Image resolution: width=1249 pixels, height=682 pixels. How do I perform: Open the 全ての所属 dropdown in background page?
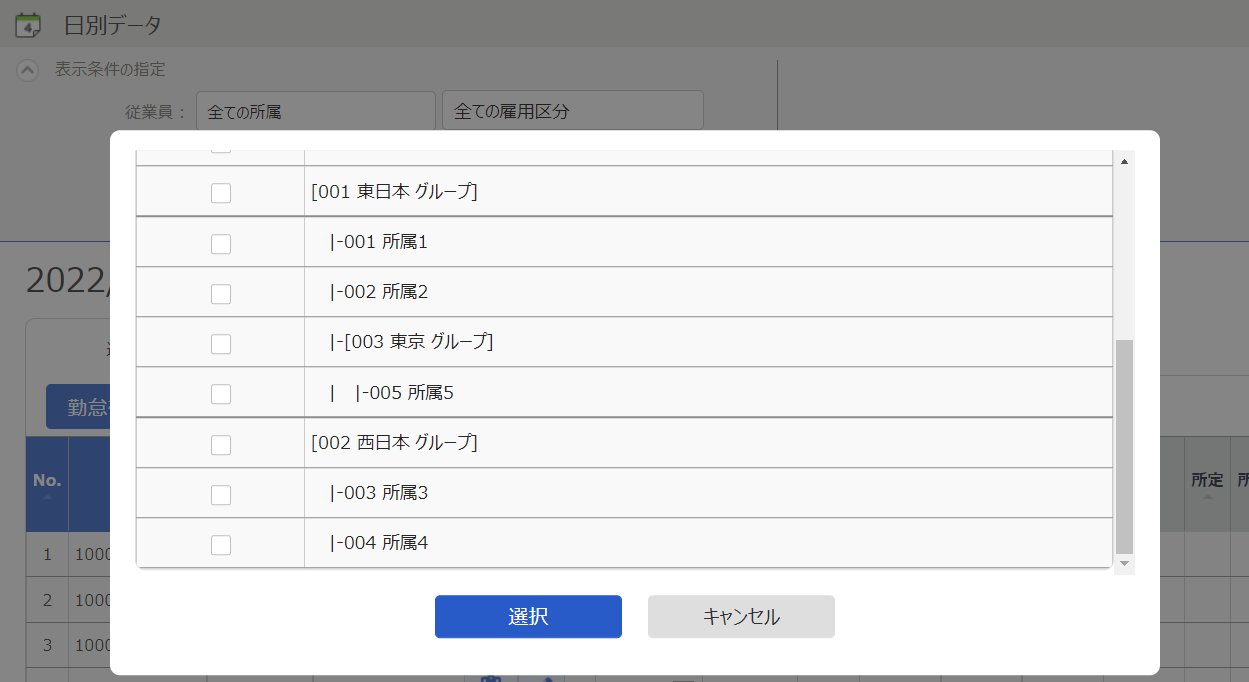tap(316, 111)
